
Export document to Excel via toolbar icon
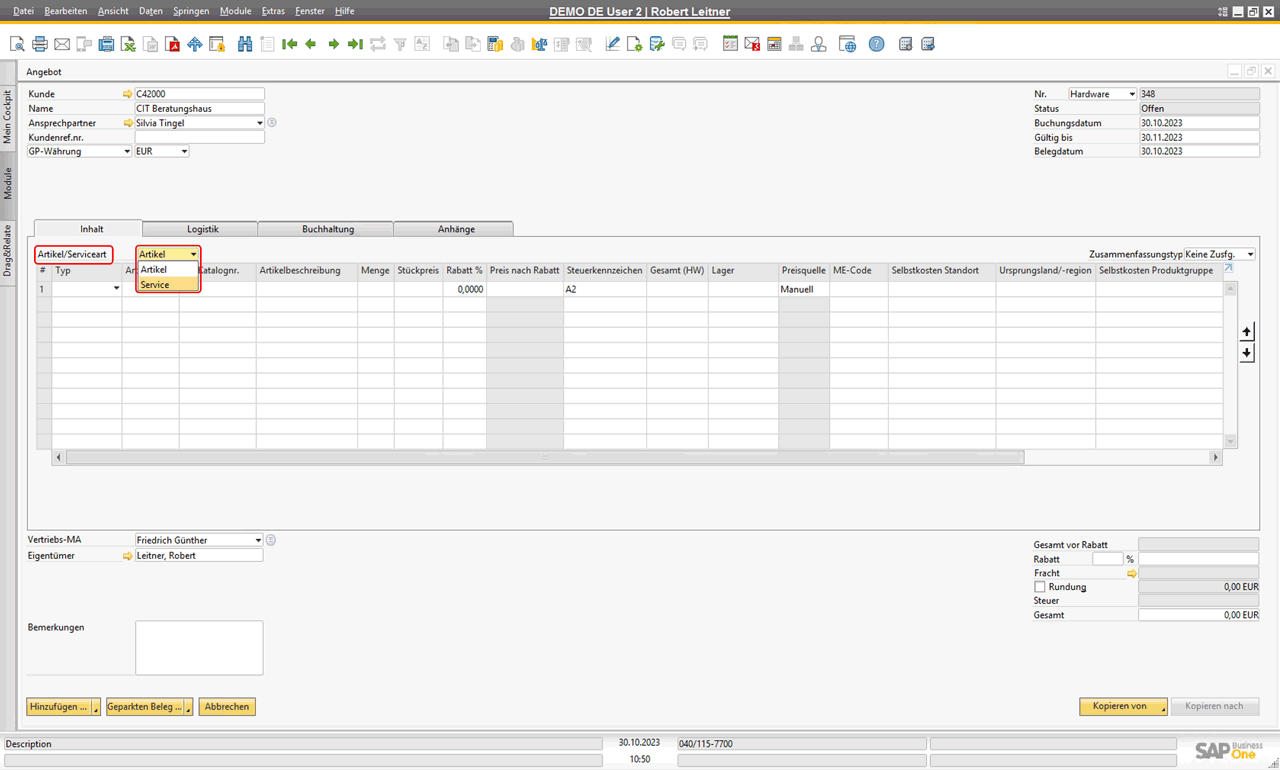(x=128, y=44)
